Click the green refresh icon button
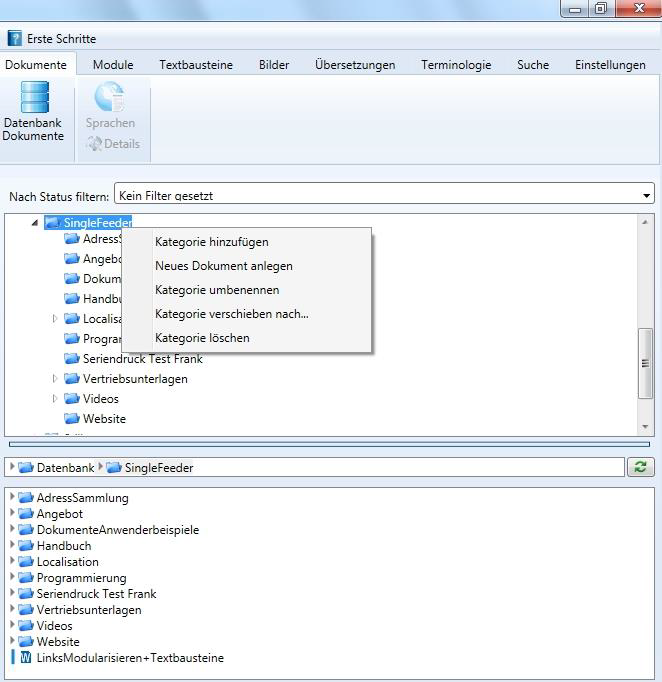 tap(639, 467)
